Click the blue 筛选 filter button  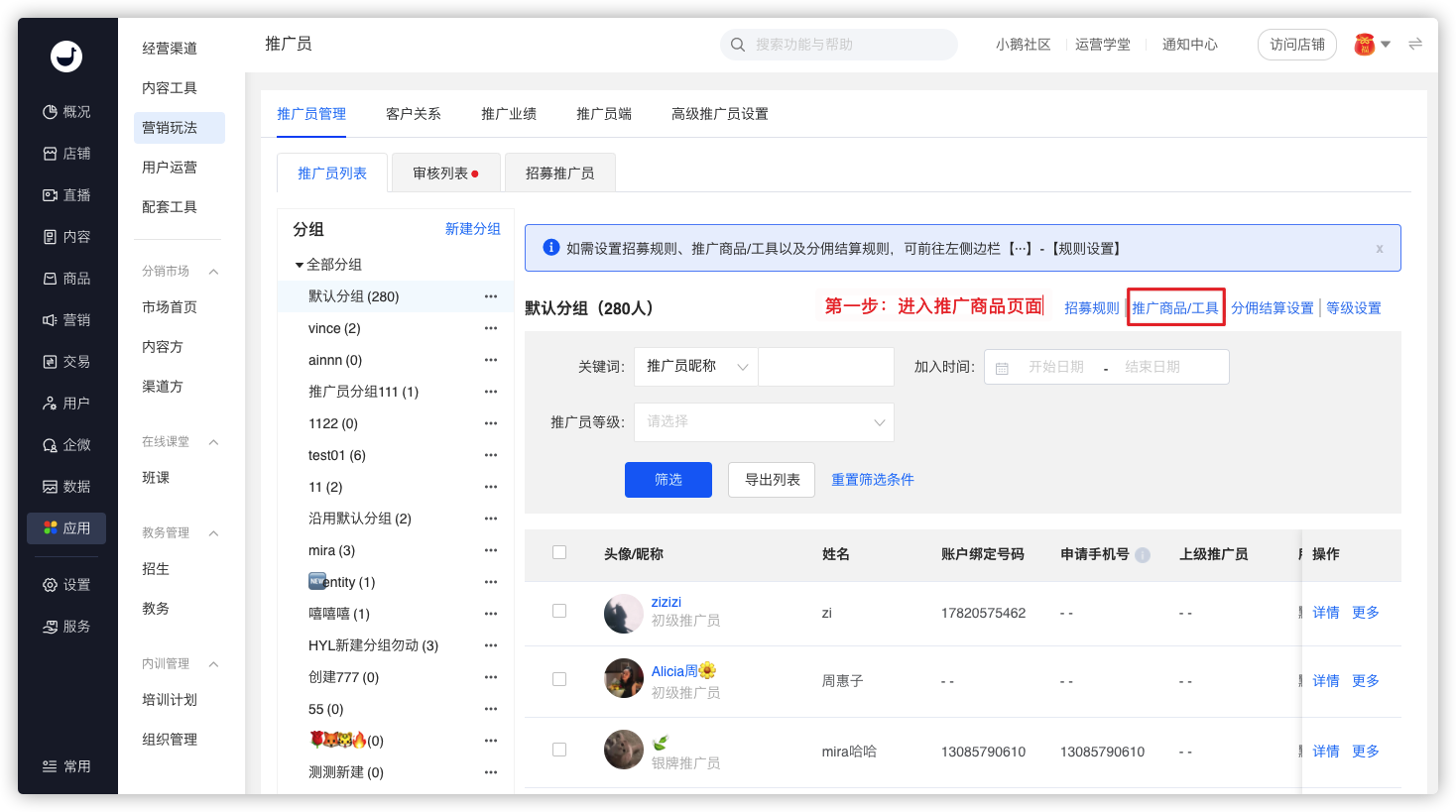(x=667, y=480)
